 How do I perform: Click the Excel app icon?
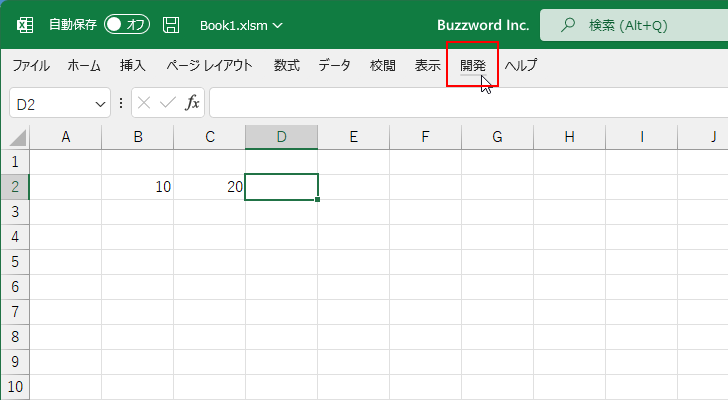25,25
